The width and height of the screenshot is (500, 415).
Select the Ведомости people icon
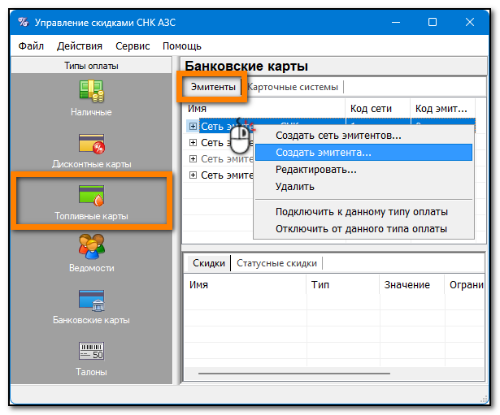point(92,247)
